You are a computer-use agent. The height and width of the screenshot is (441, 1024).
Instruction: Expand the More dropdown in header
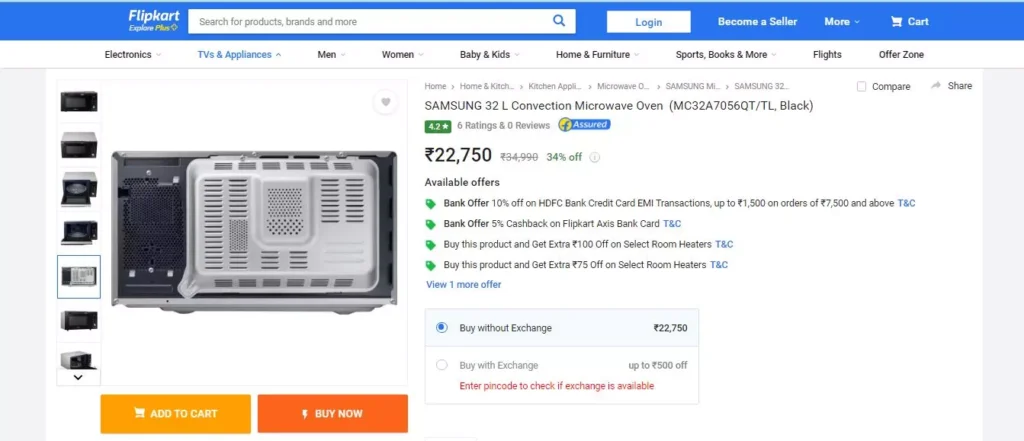click(x=842, y=22)
